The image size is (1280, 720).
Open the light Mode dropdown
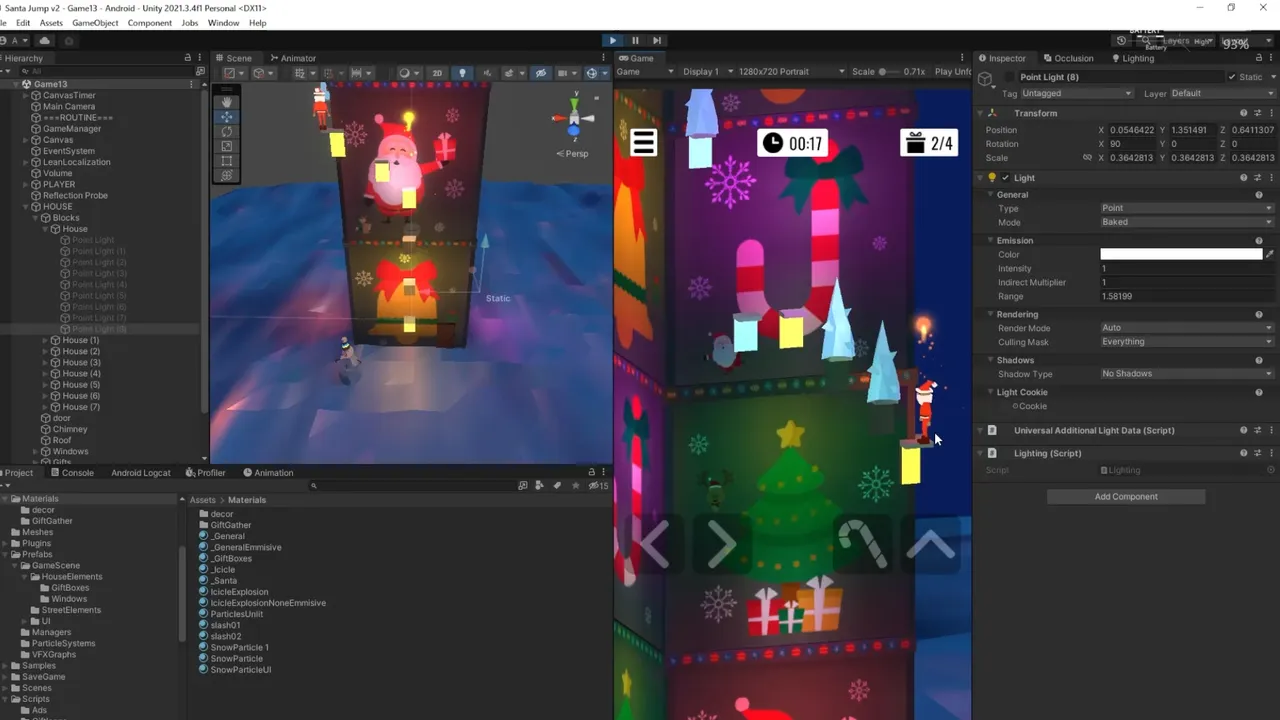coord(1187,222)
